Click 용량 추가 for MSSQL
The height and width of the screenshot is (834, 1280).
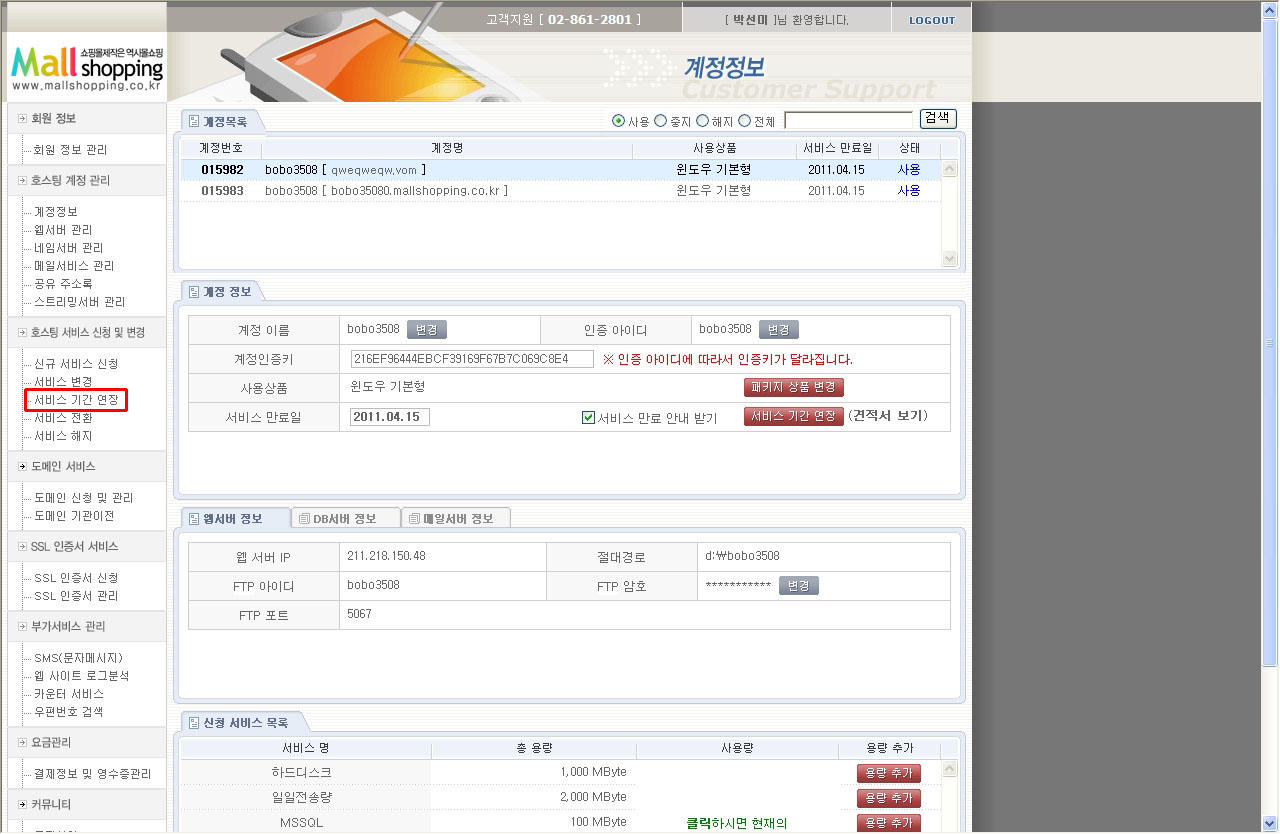[888, 823]
